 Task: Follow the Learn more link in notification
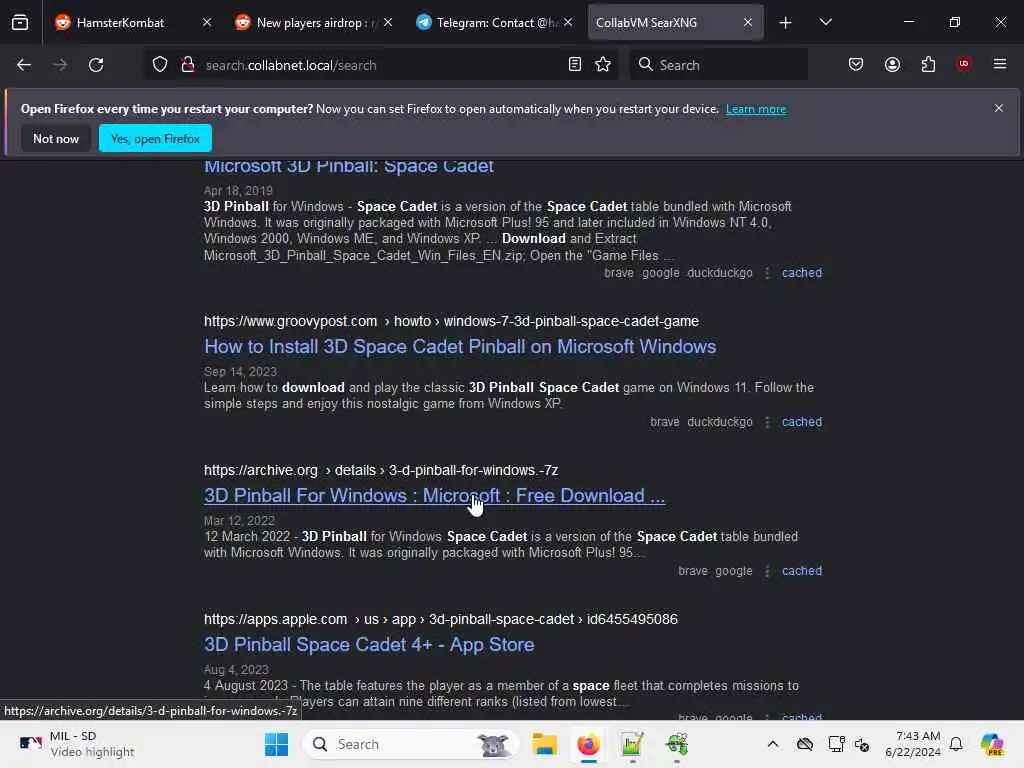tap(756, 109)
